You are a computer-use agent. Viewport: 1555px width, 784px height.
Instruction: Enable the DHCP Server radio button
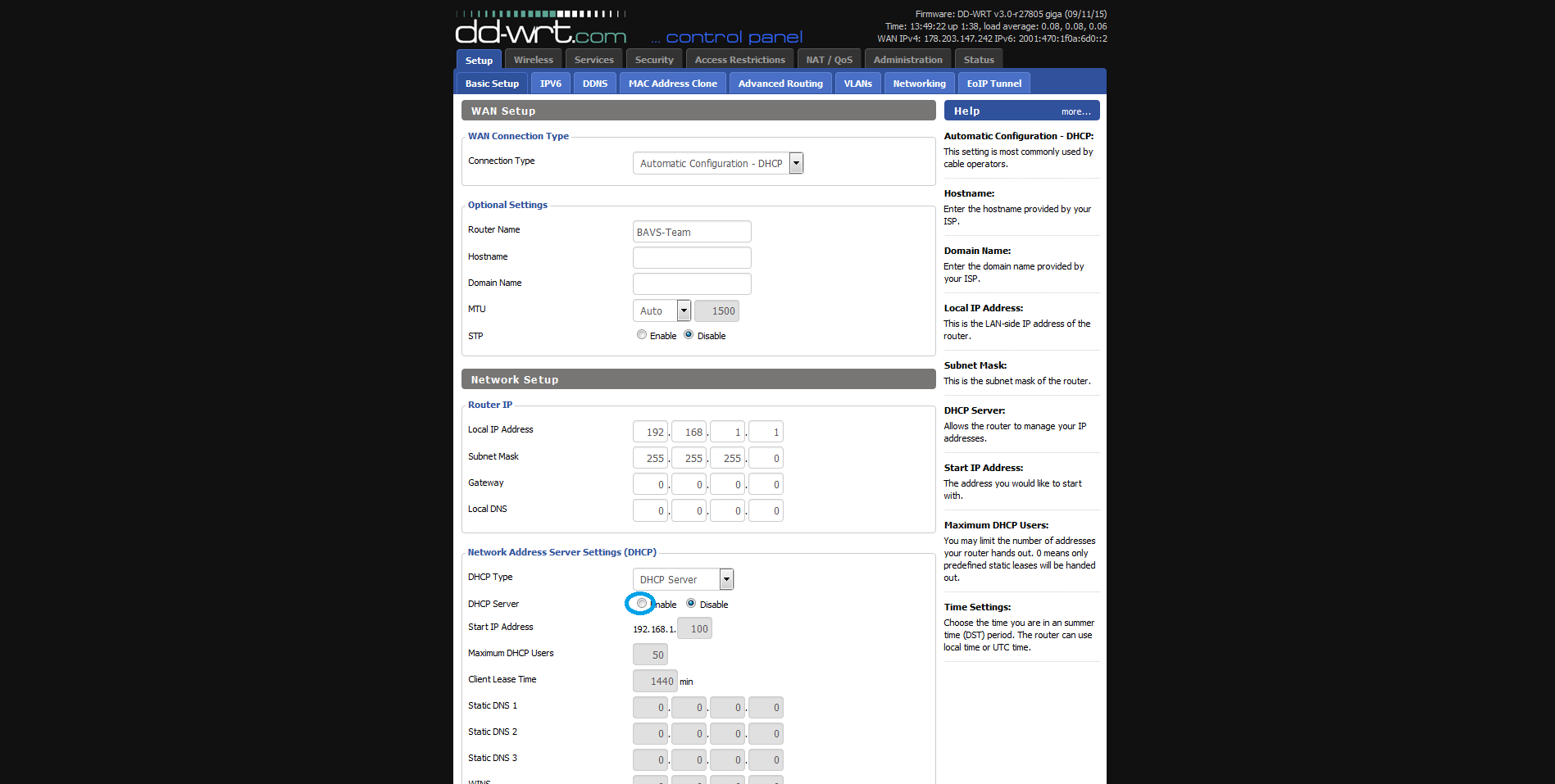(x=642, y=603)
